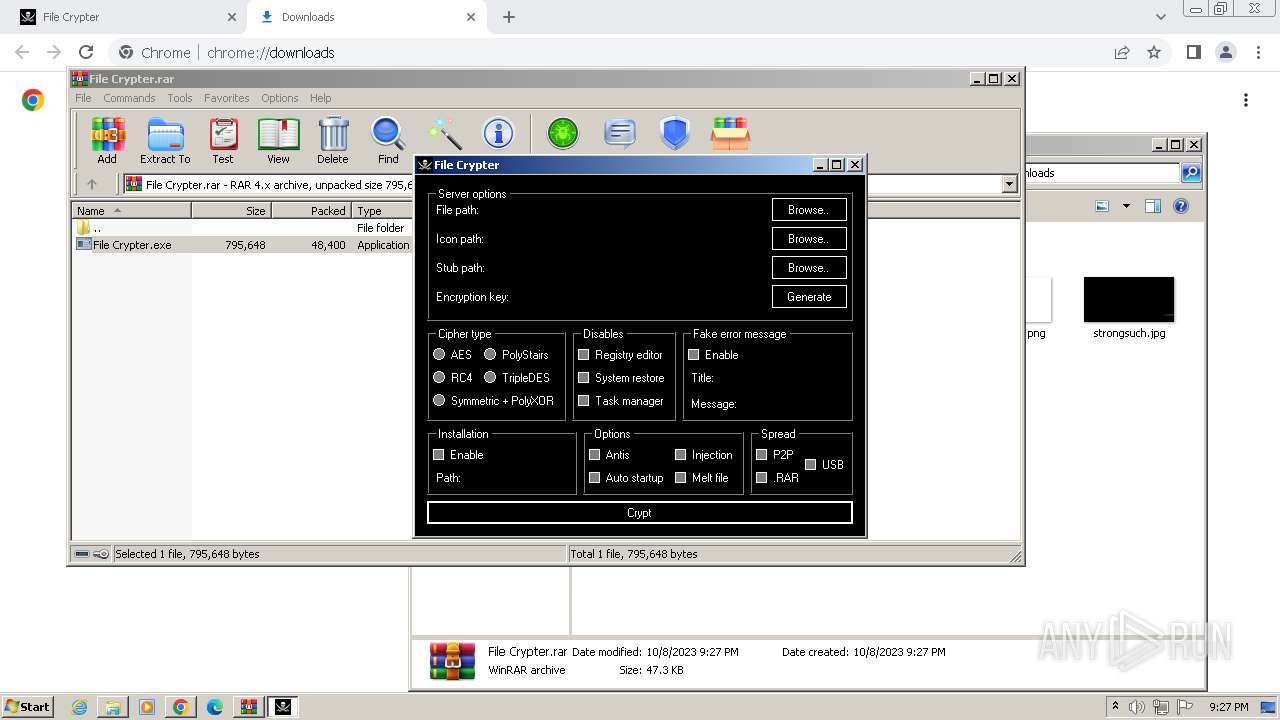This screenshot has width=1280, height=720.
Task: Browse for the Icon path
Action: pos(809,239)
